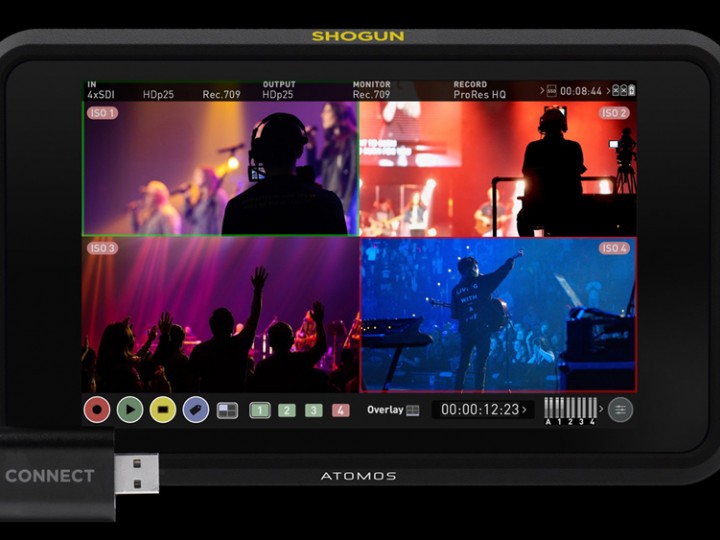
Task: Tap the ISO 2 badge
Action: click(x=614, y=113)
